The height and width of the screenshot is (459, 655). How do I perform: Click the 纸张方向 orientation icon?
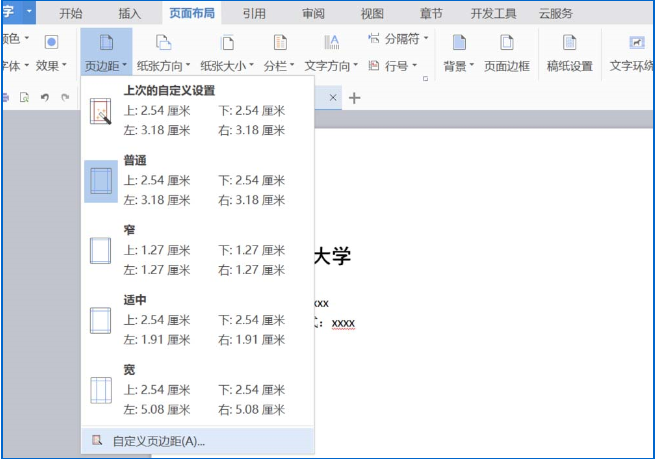click(163, 43)
